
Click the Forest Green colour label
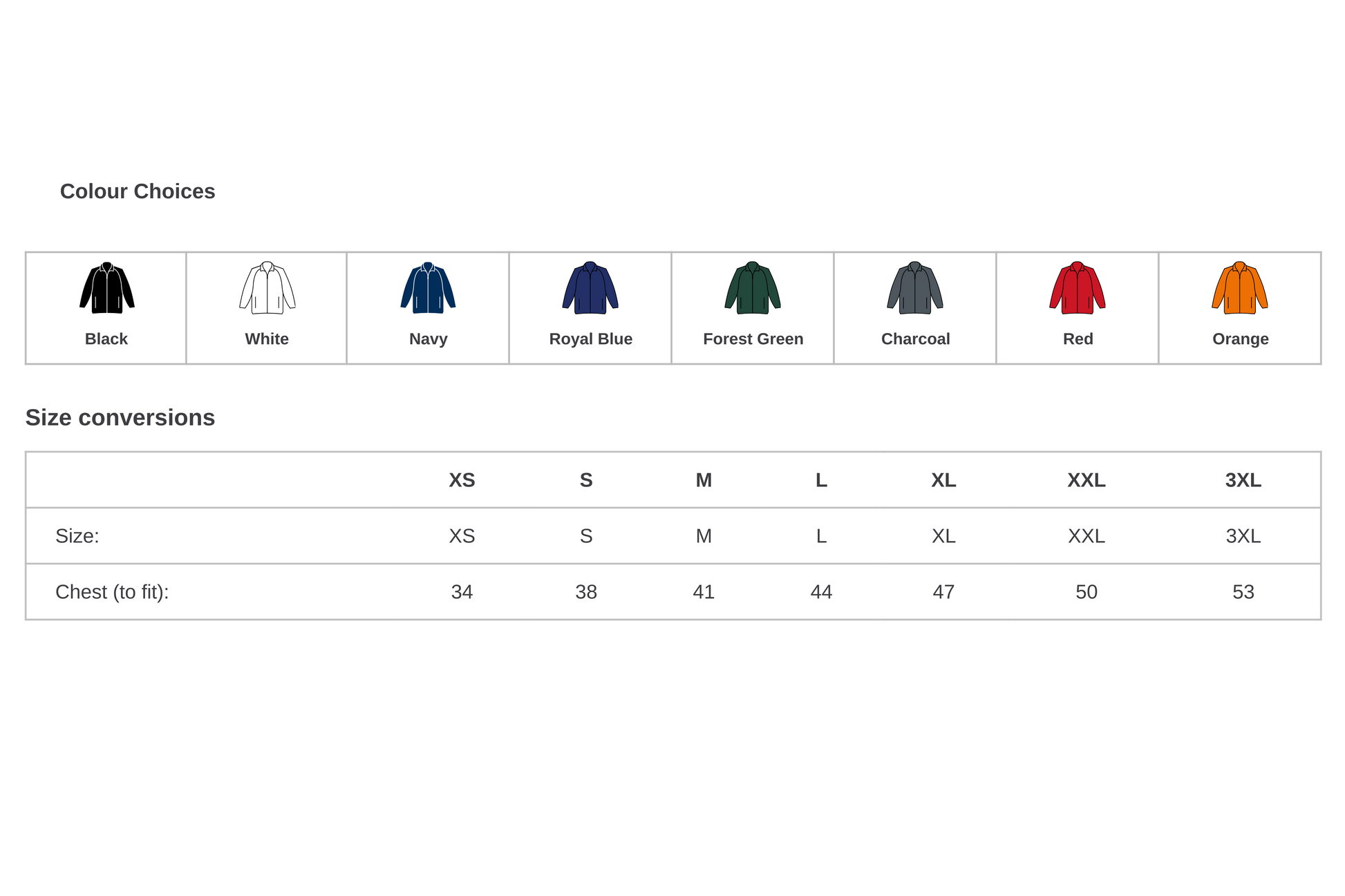(753, 339)
